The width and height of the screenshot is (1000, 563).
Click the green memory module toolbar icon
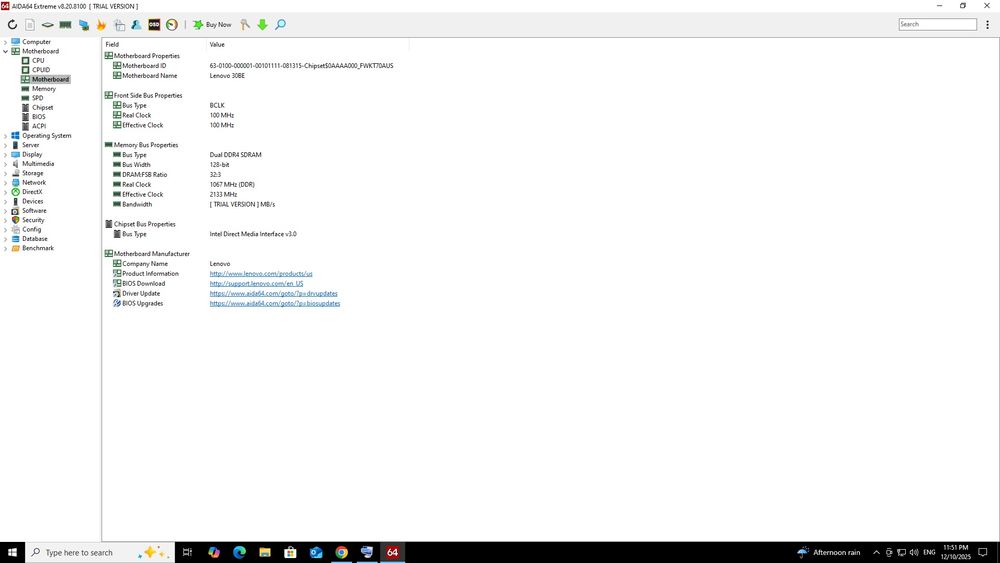[x=66, y=25]
